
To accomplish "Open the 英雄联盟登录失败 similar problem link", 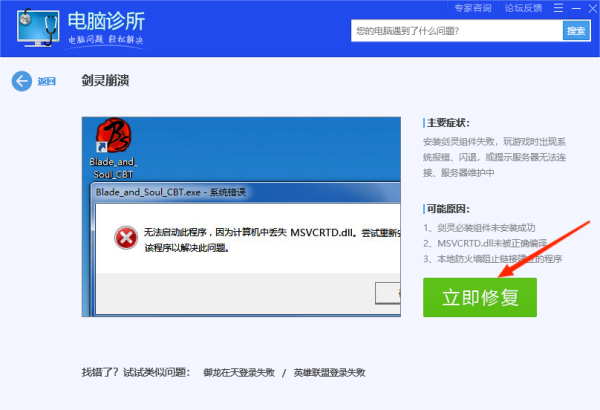I will click(x=329, y=372).
